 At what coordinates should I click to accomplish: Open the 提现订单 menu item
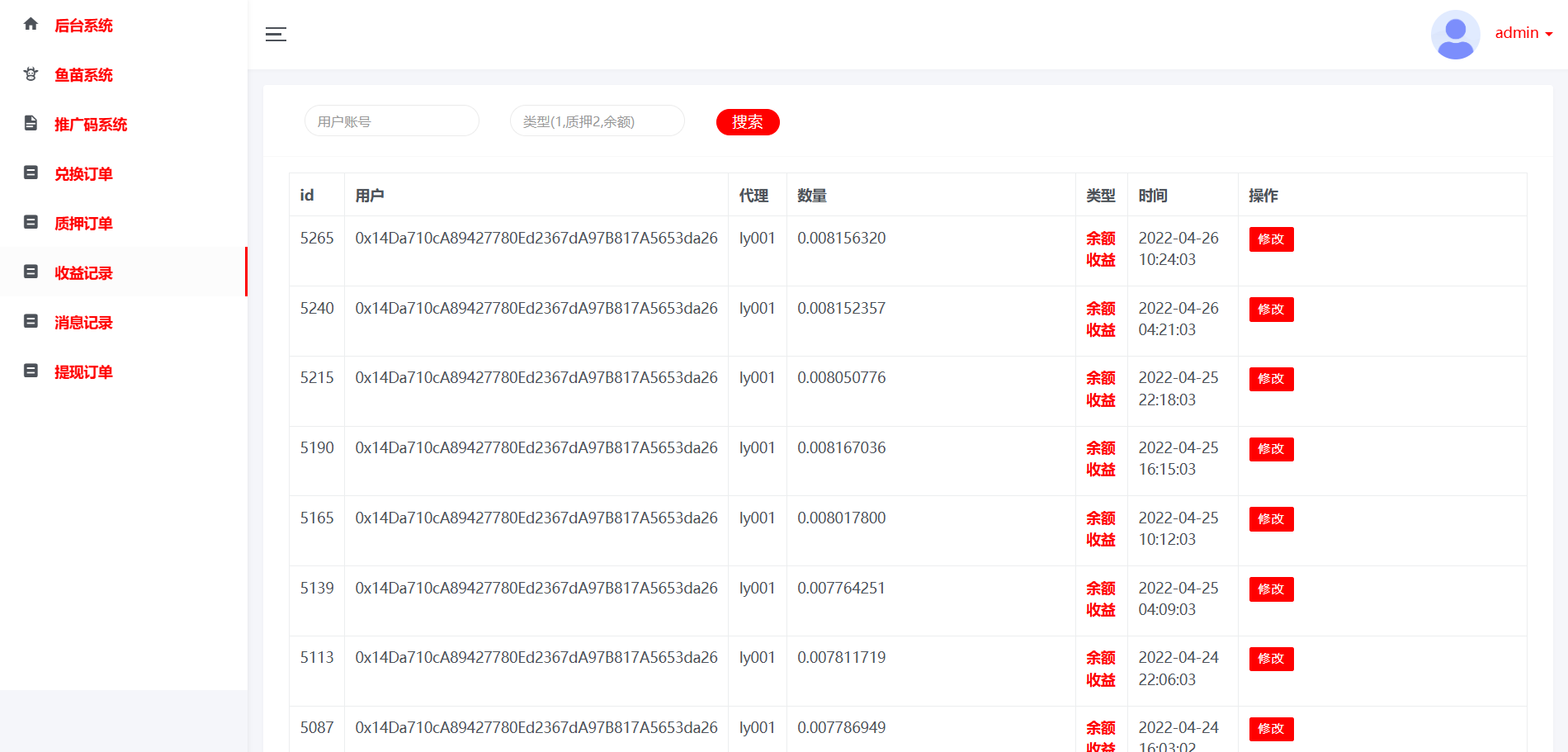tap(83, 372)
